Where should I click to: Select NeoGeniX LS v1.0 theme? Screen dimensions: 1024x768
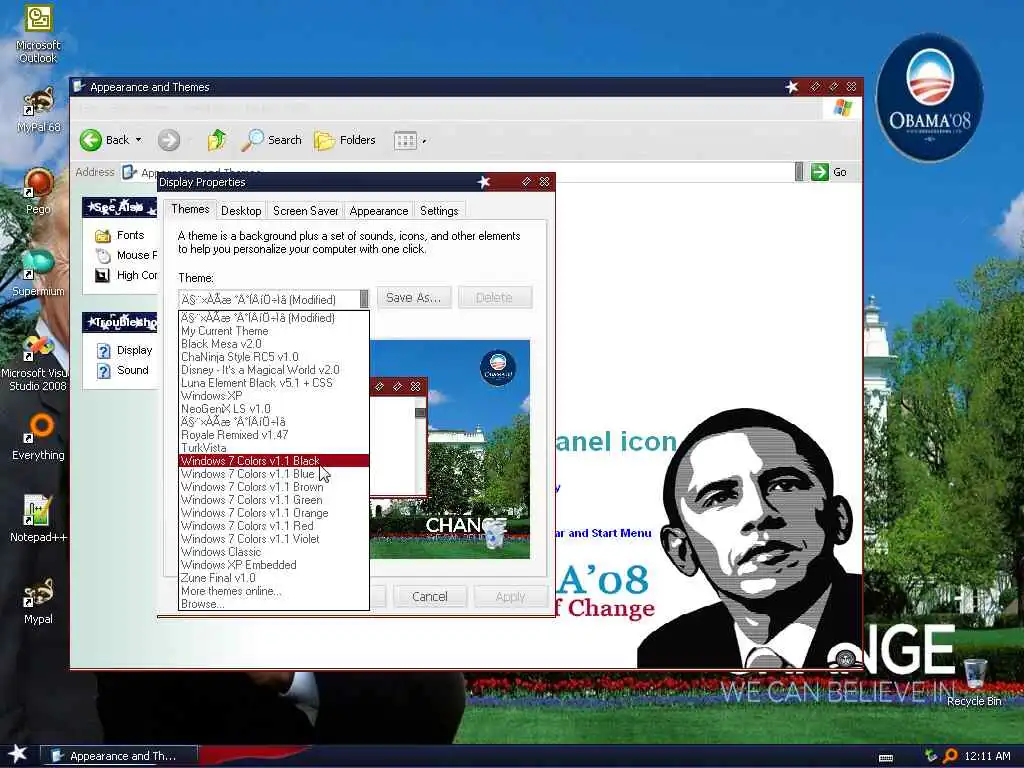(x=274, y=409)
